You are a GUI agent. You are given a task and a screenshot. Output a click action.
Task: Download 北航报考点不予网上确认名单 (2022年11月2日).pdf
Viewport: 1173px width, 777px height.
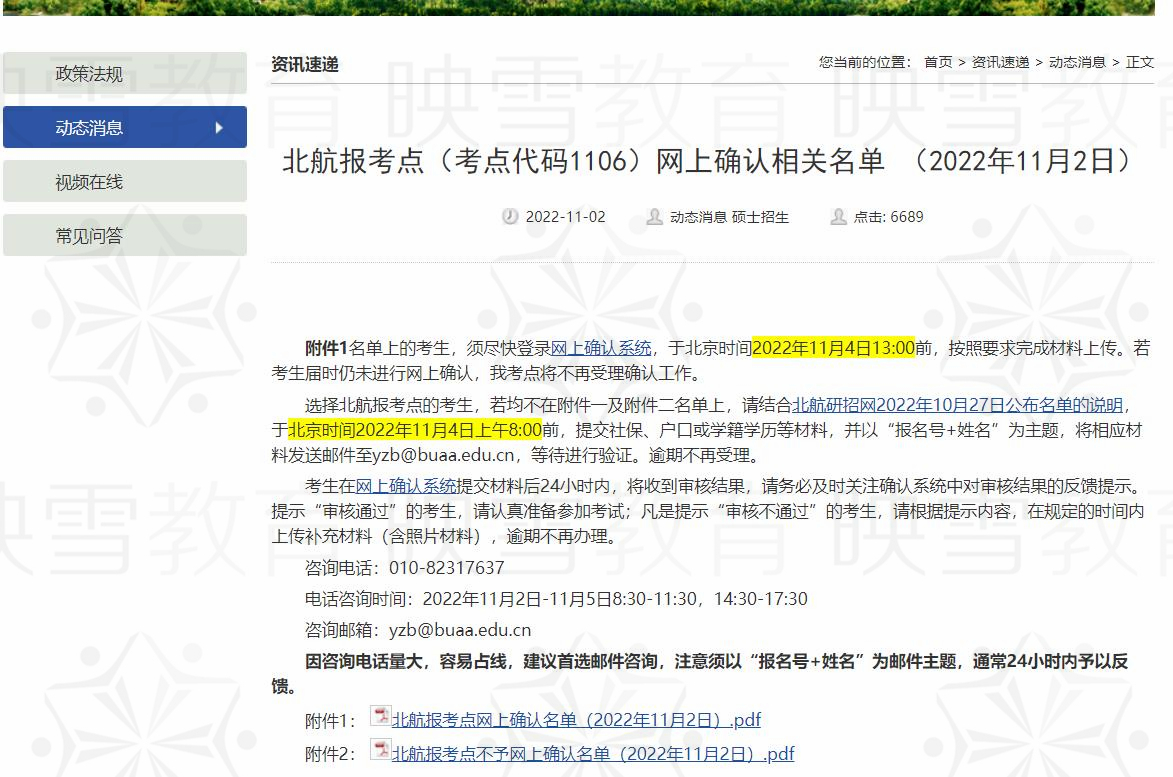pos(593,754)
